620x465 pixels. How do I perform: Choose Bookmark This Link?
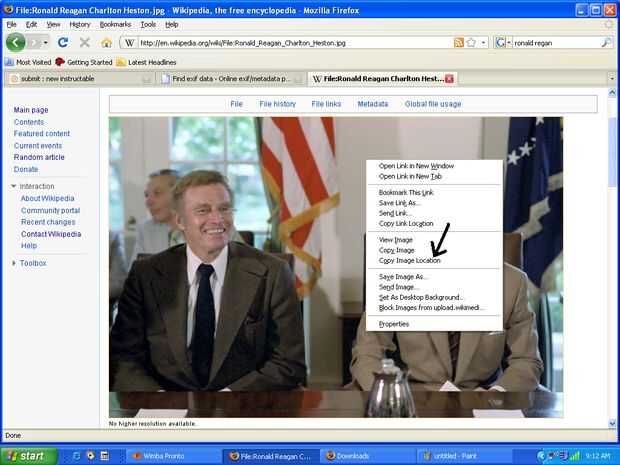coord(434,193)
